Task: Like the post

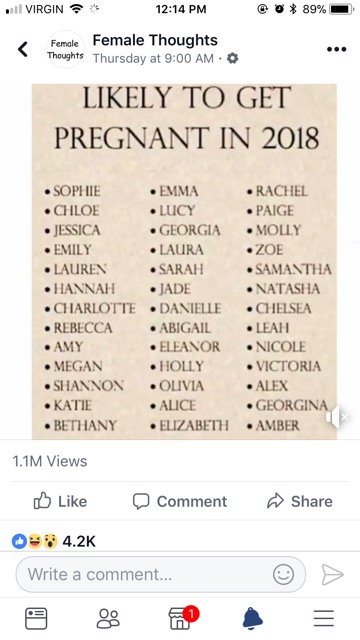Action: (x=60, y=501)
